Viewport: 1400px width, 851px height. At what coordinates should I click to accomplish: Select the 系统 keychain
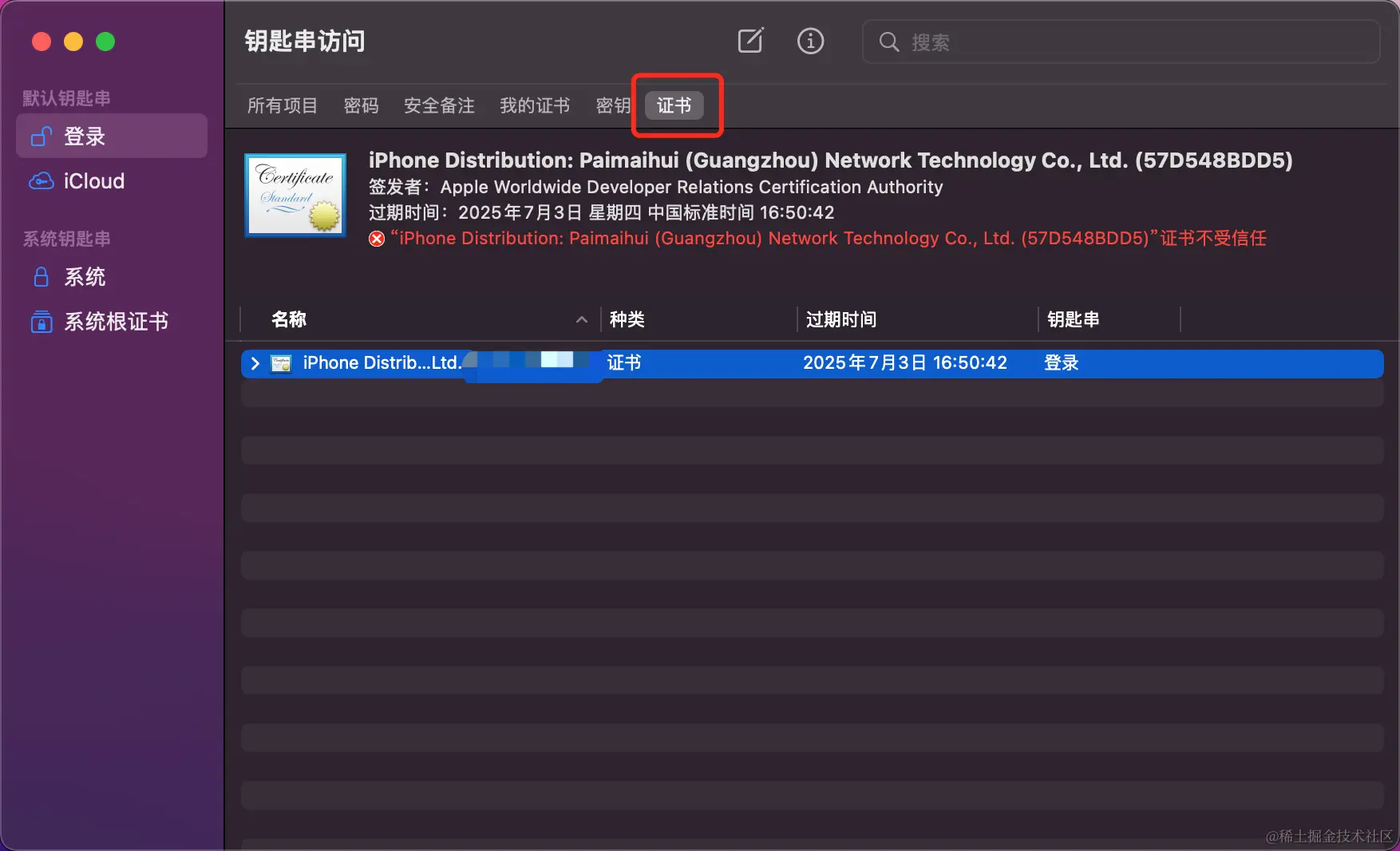tap(112, 277)
